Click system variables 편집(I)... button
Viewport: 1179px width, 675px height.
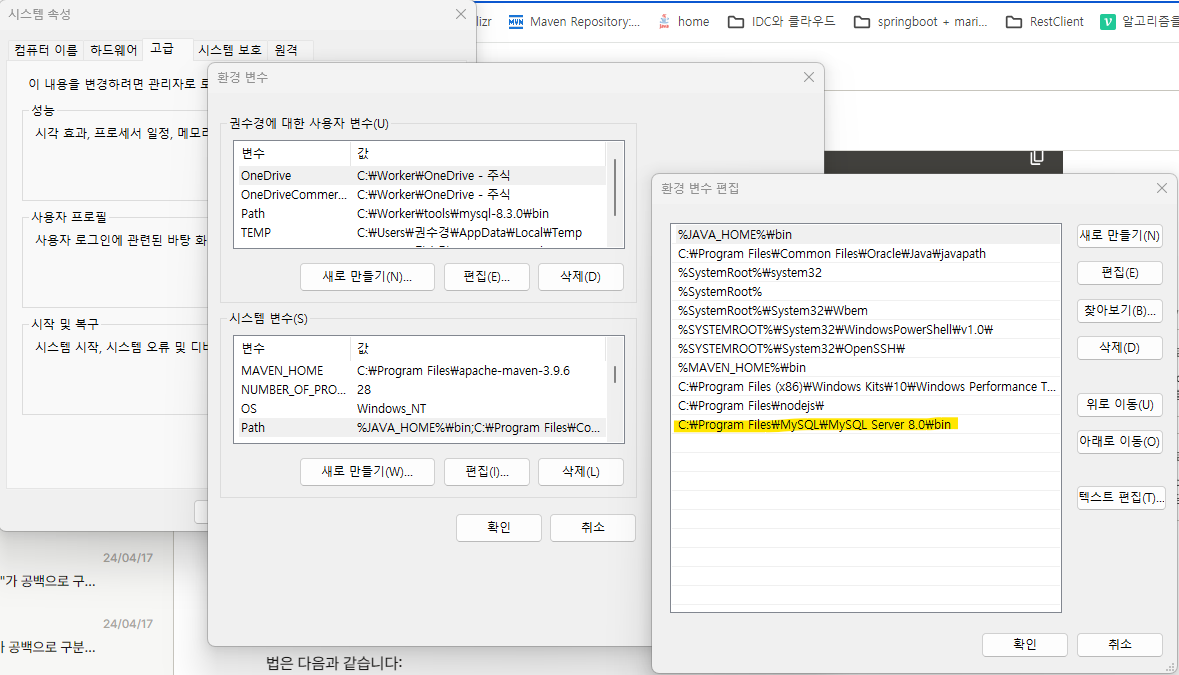(x=486, y=472)
